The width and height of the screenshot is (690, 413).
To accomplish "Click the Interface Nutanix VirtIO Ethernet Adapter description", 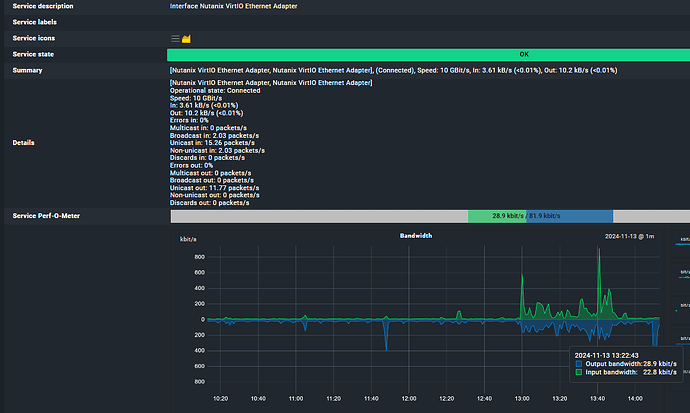I will click(x=233, y=6).
